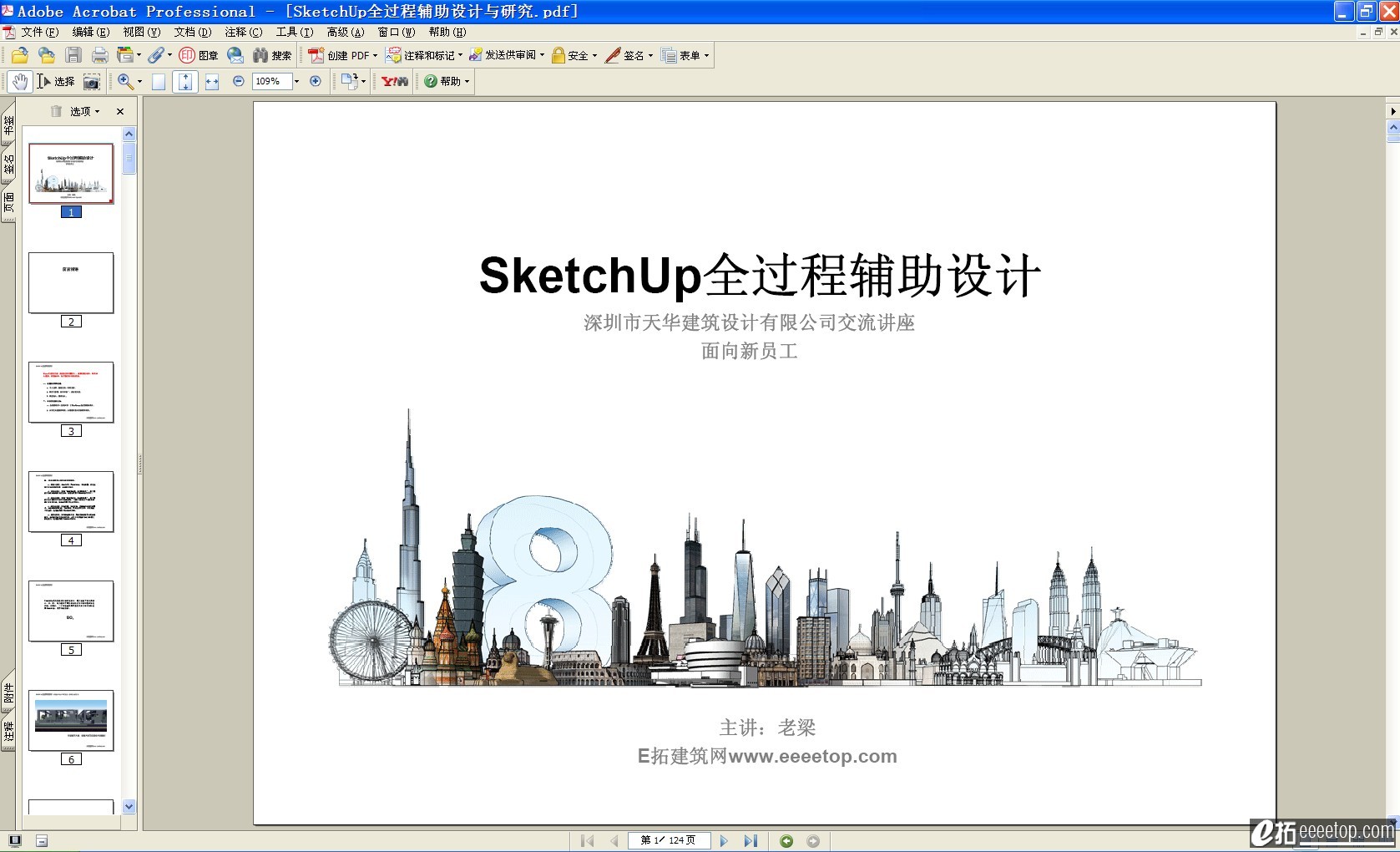Switch to Fit Page view

(x=185, y=81)
